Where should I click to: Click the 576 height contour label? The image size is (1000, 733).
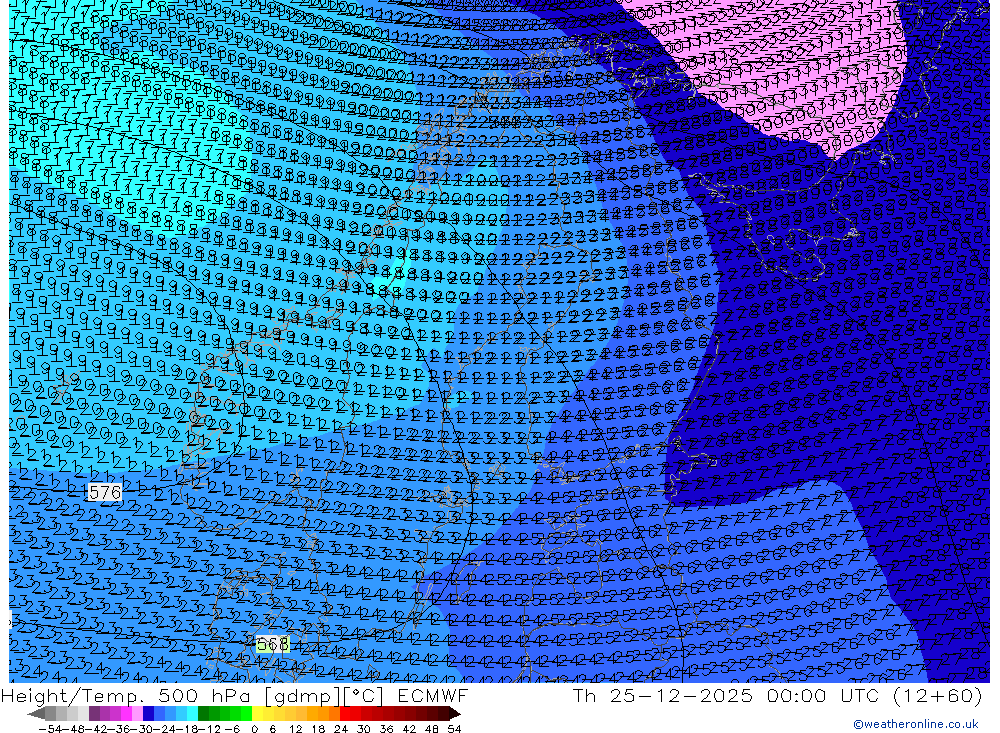tap(105, 492)
